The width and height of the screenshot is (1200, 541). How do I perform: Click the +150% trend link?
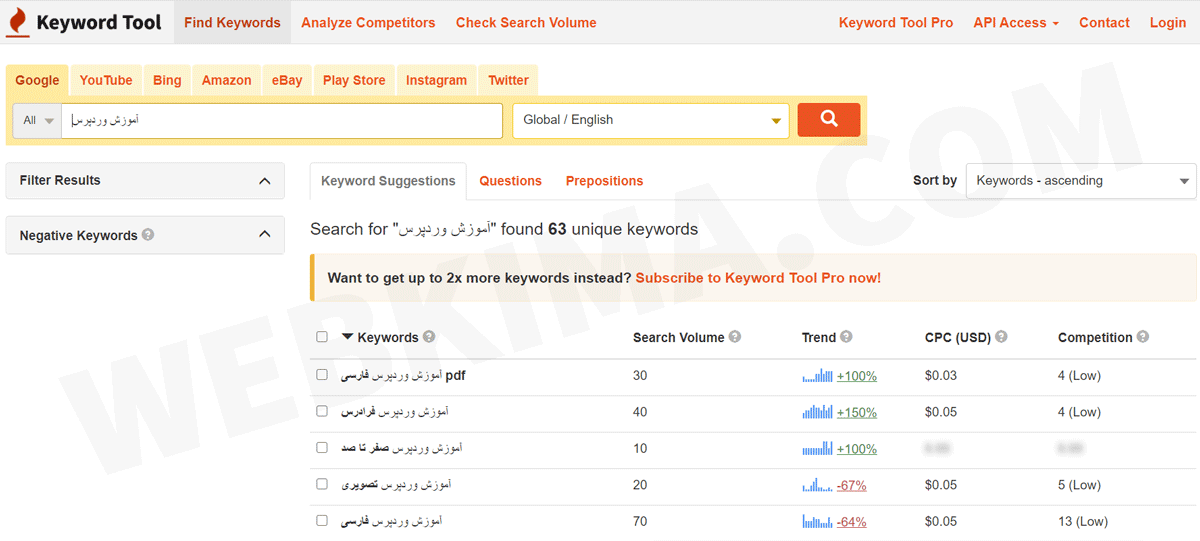[857, 412]
